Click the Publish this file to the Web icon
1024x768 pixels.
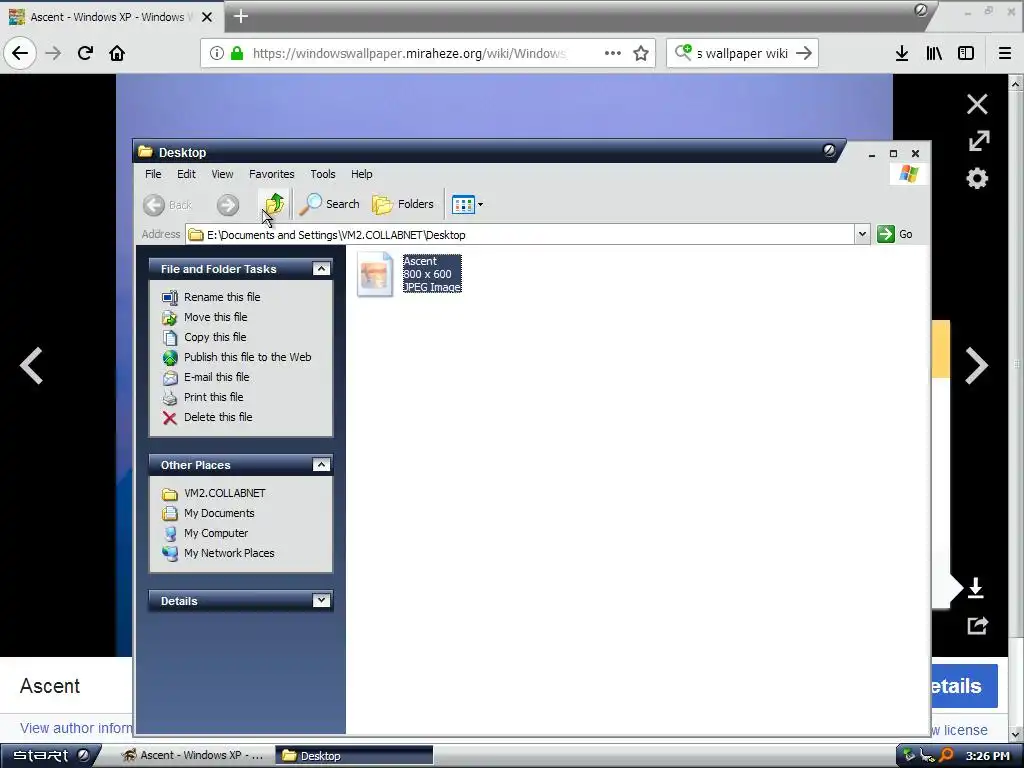point(170,357)
